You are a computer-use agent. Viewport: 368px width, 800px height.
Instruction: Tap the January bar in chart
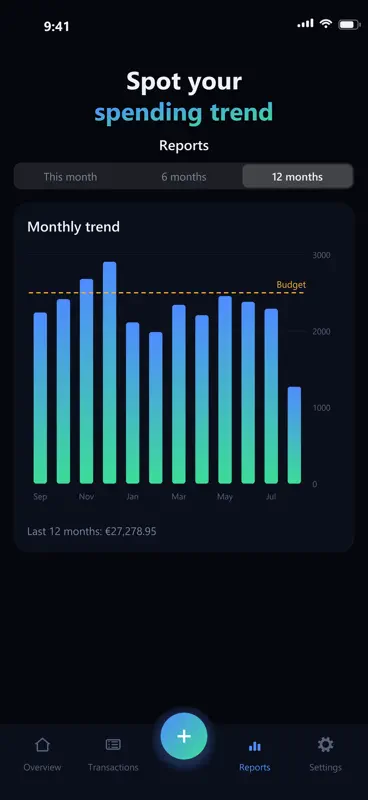point(133,403)
